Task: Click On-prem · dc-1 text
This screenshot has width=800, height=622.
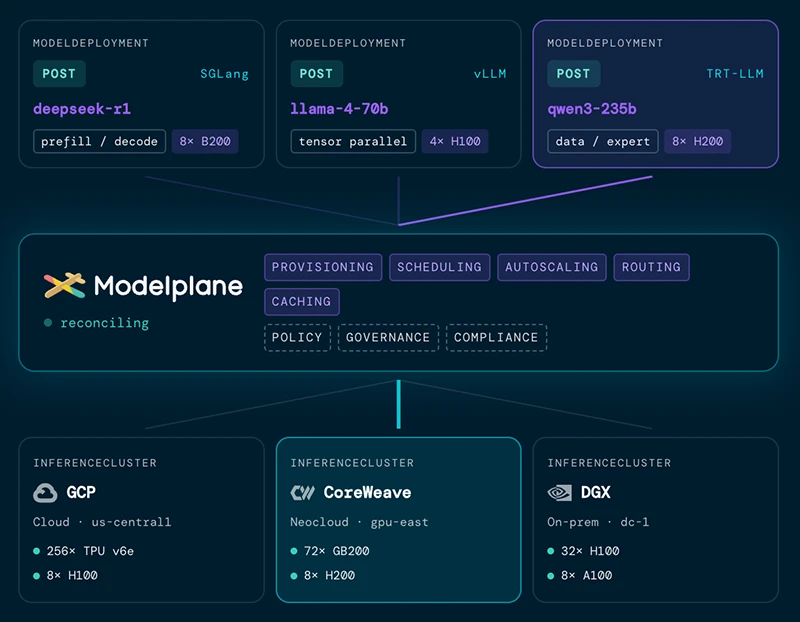Action: coord(598,523)
